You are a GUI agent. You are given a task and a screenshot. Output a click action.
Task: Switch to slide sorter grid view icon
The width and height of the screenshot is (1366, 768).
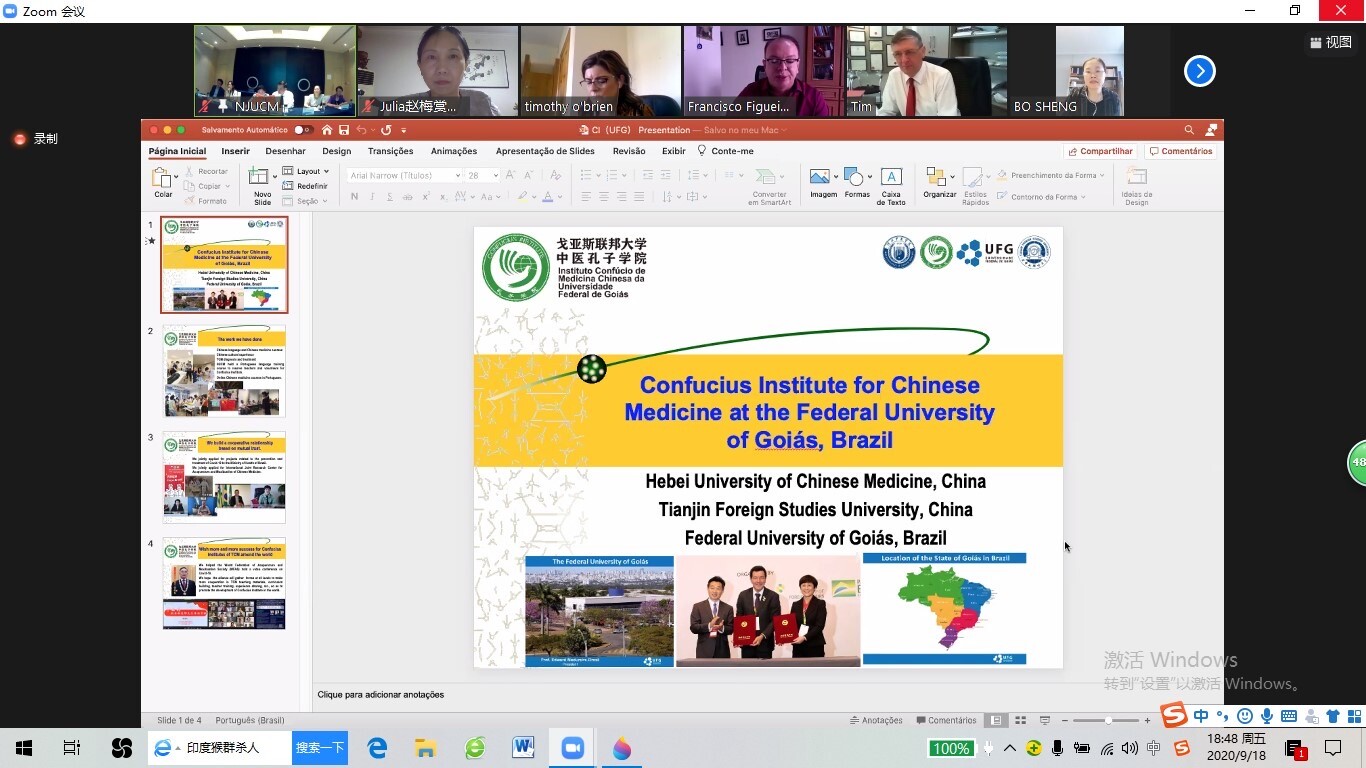pos(1020,720)
